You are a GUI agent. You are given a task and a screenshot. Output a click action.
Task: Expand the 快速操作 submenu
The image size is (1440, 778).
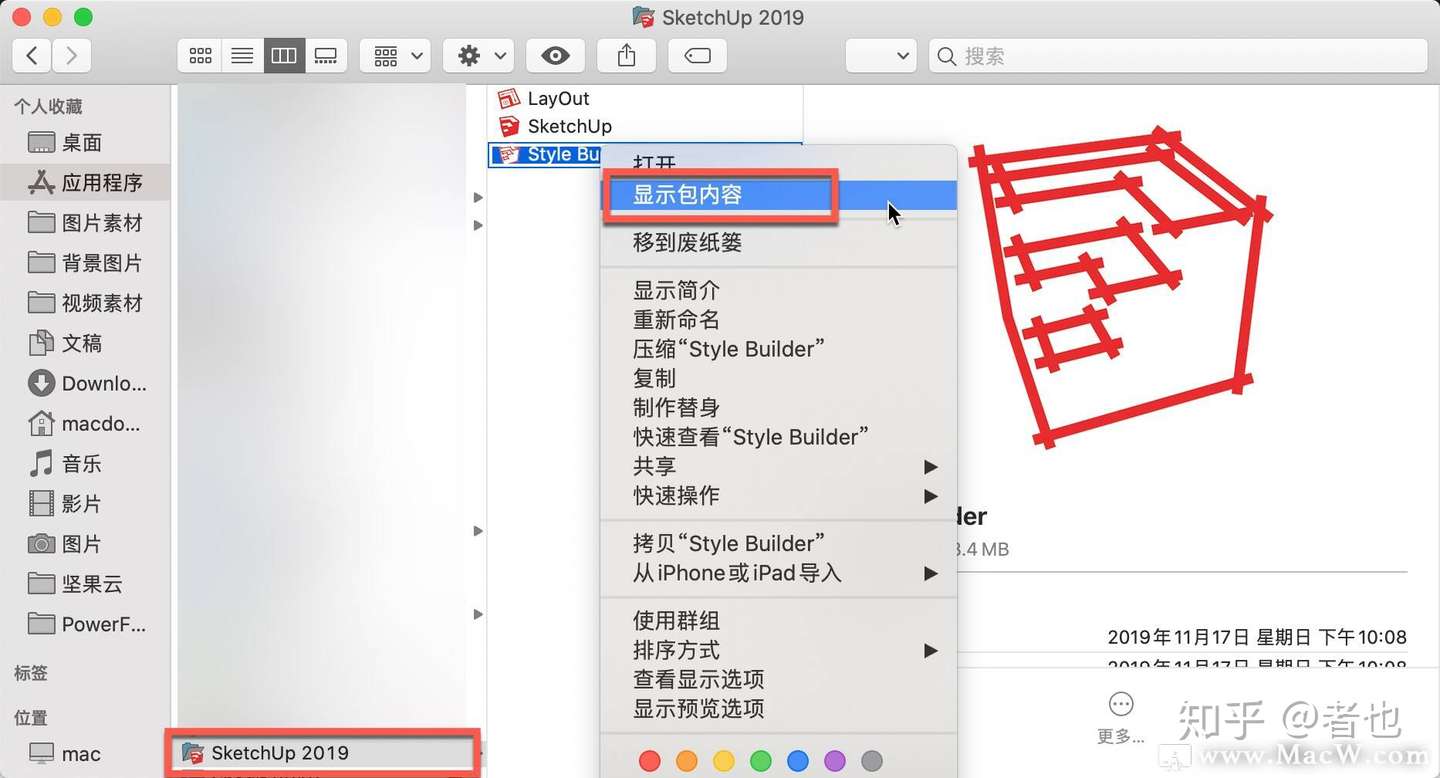point(778,495)
